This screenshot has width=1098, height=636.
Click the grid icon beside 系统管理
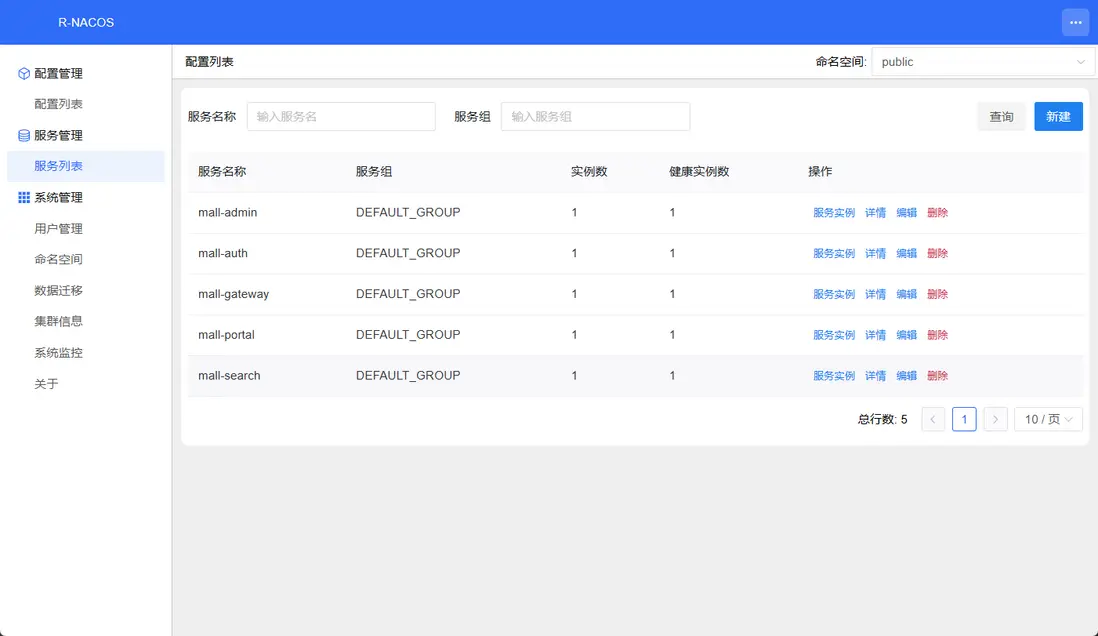click(x=24, y=198)
